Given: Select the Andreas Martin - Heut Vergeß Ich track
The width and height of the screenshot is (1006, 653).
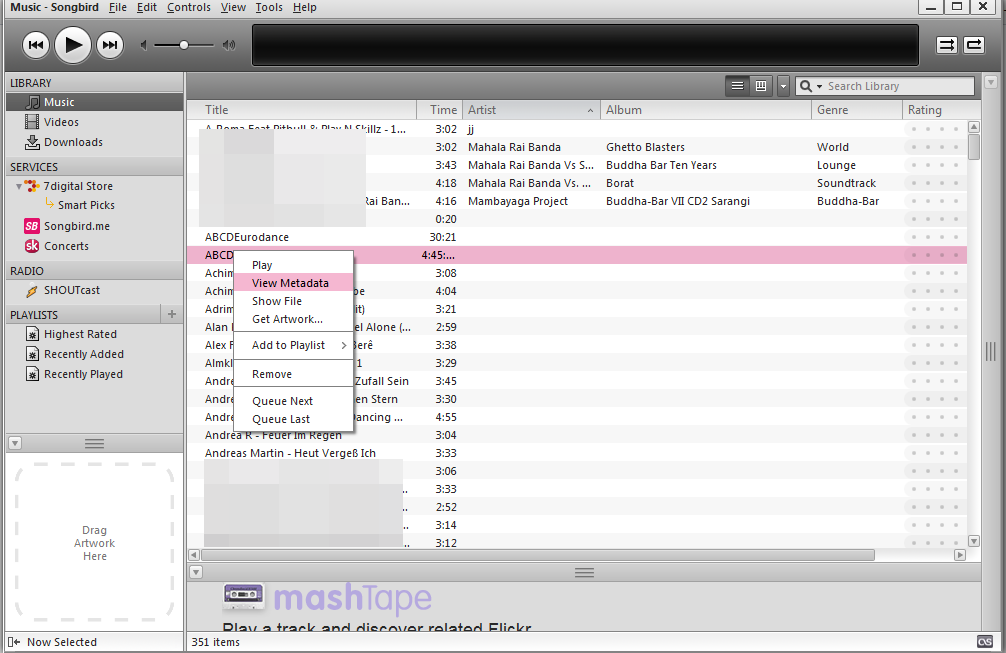Looking at the screenshot, I should point(577,453).
